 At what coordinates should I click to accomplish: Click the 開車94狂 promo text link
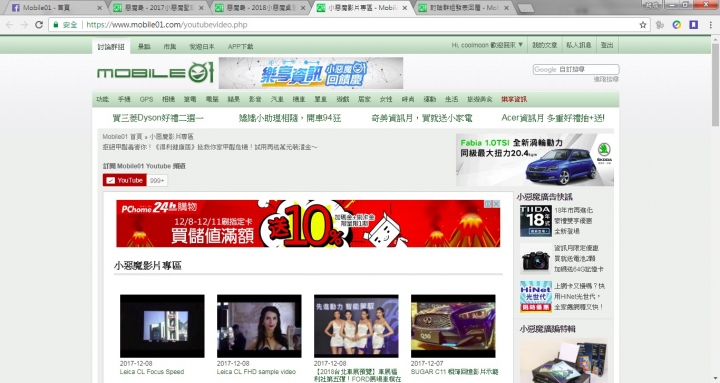(290, 118)
